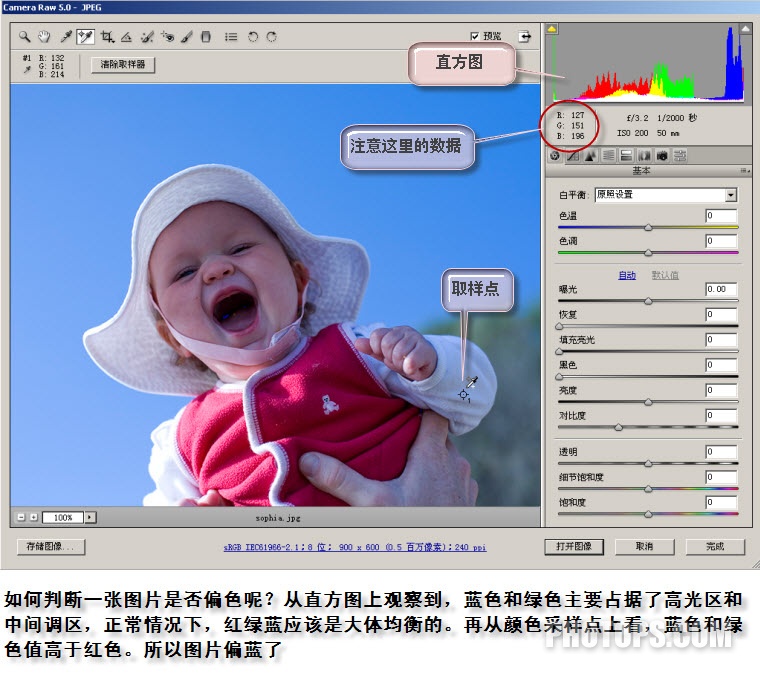Click the 100% zoom level field

63,517
